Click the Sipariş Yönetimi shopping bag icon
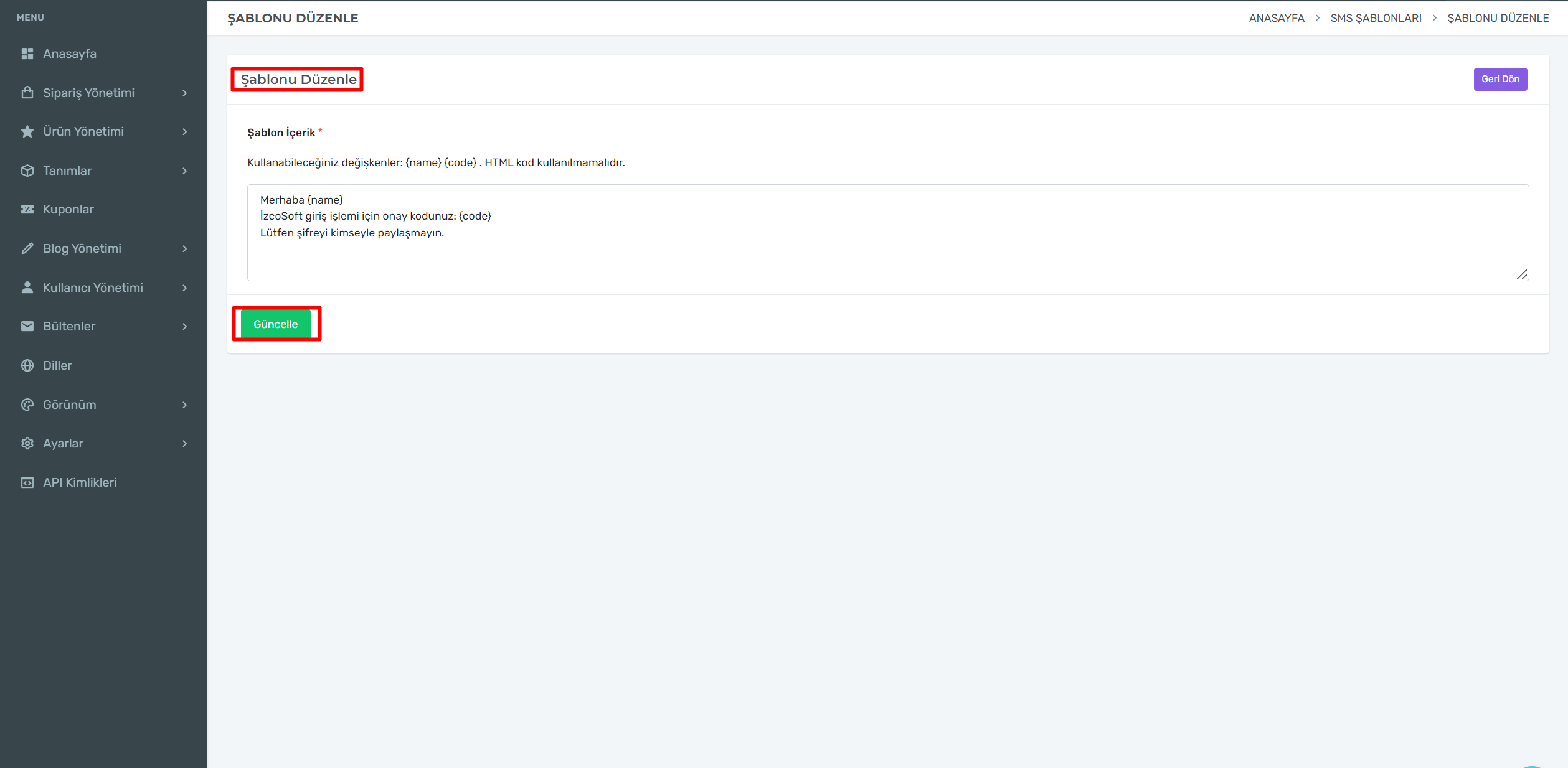 [27, 93]
